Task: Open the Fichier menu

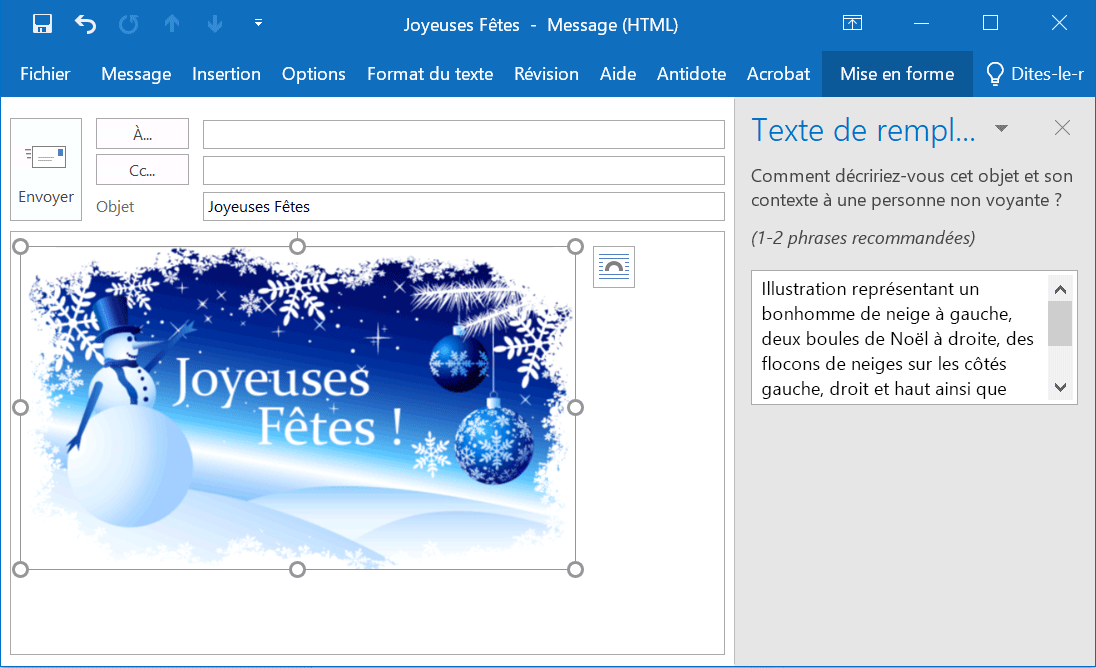Action: (x=45, y=74)
